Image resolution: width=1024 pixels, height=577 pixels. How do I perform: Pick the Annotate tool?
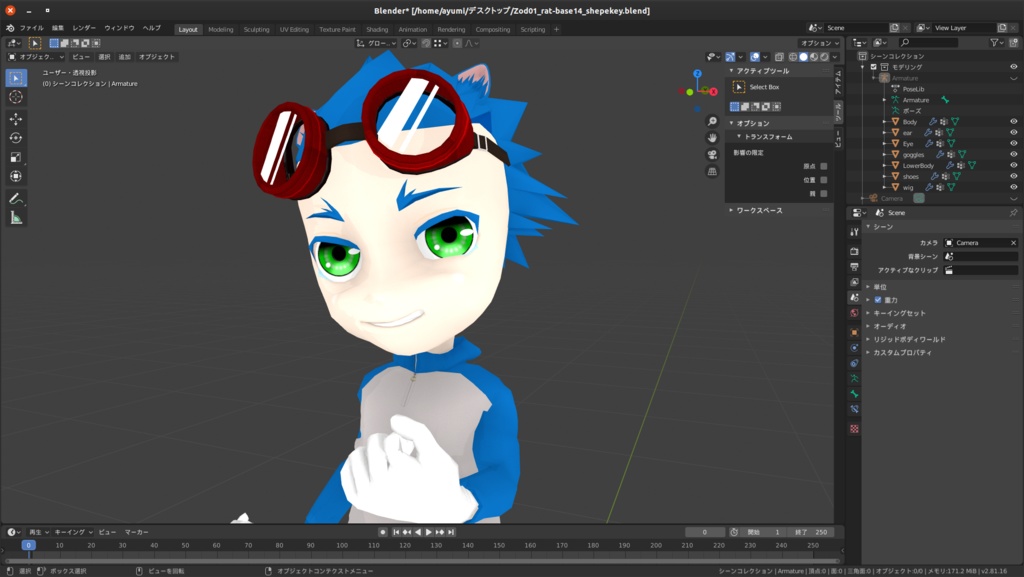[x=16, y=198]
